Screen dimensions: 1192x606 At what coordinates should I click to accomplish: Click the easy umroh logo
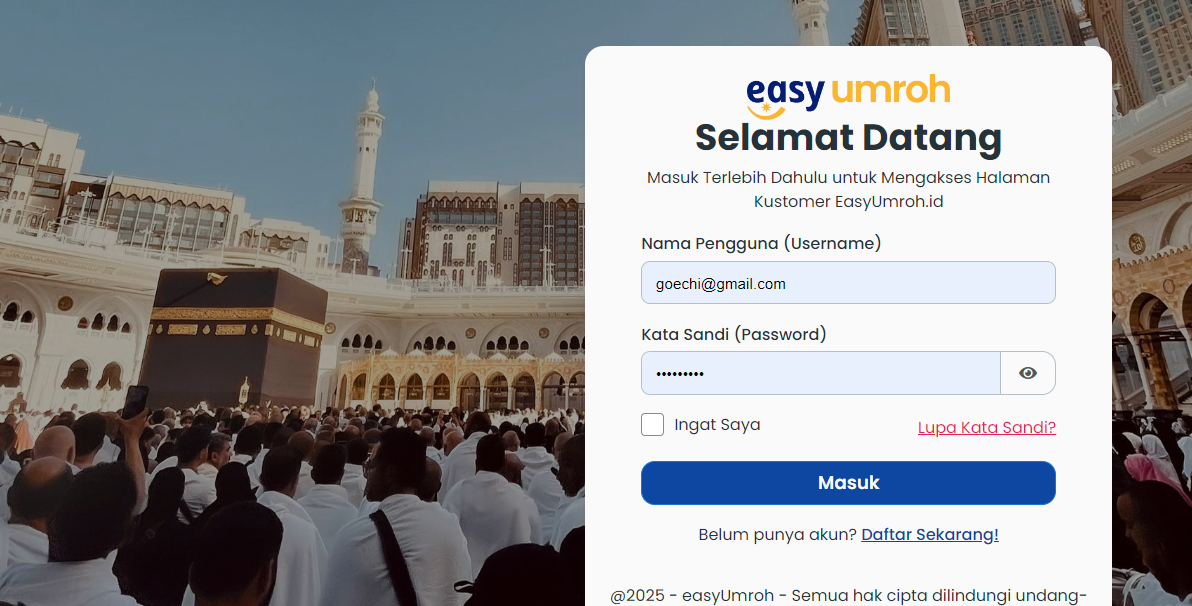pos(848,96)
